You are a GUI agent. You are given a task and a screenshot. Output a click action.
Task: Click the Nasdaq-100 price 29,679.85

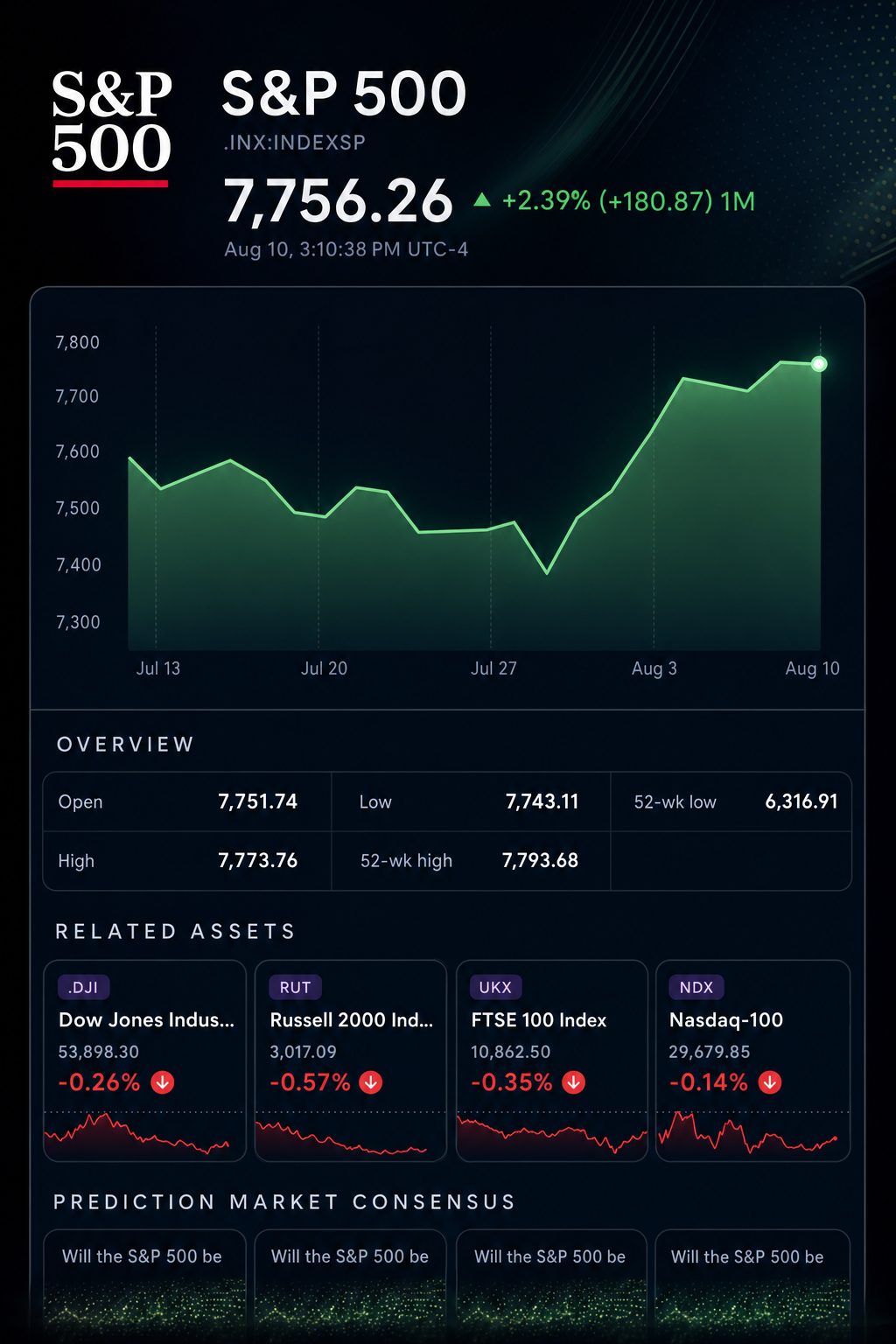click(710, 1052)
